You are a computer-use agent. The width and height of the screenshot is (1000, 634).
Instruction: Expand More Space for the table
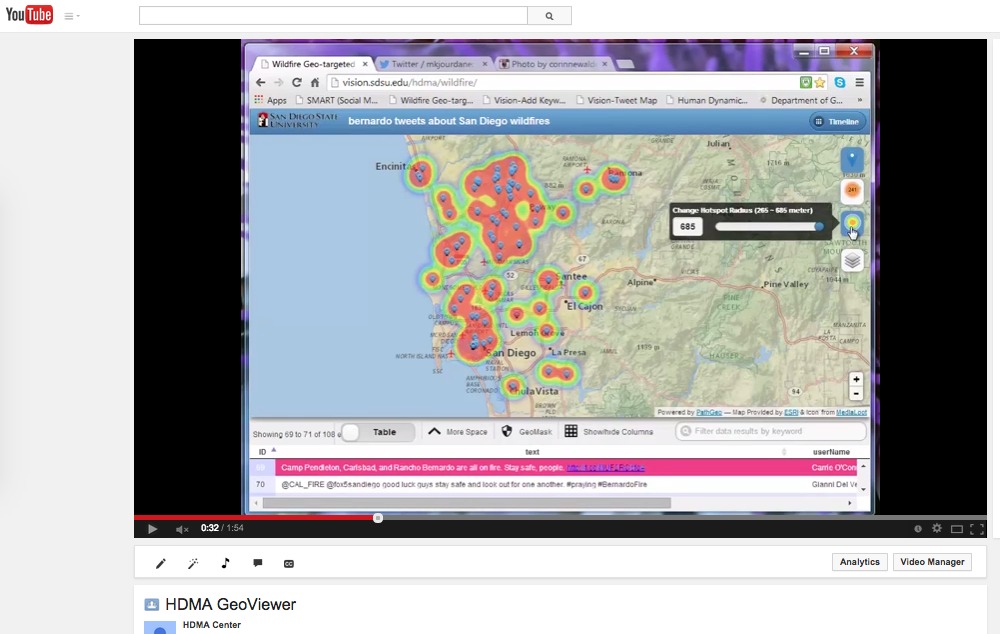(x=458, y=432)
